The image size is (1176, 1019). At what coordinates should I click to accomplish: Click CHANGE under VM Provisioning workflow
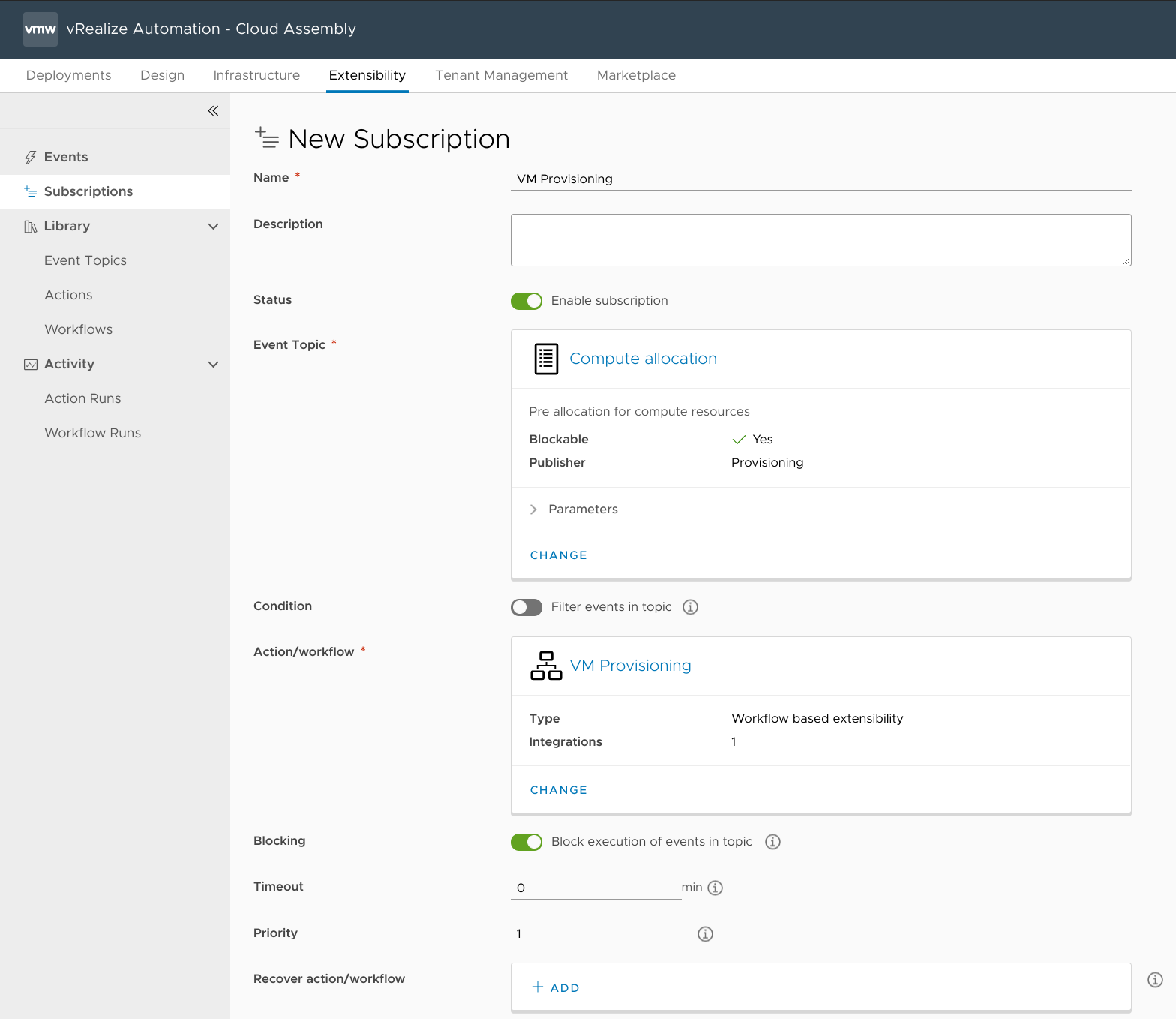coord(559,790)
